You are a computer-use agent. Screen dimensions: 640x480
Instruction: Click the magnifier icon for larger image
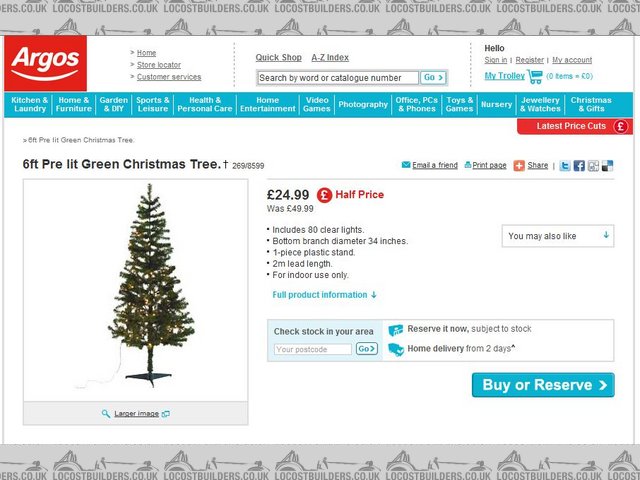[x=106, y=414]
